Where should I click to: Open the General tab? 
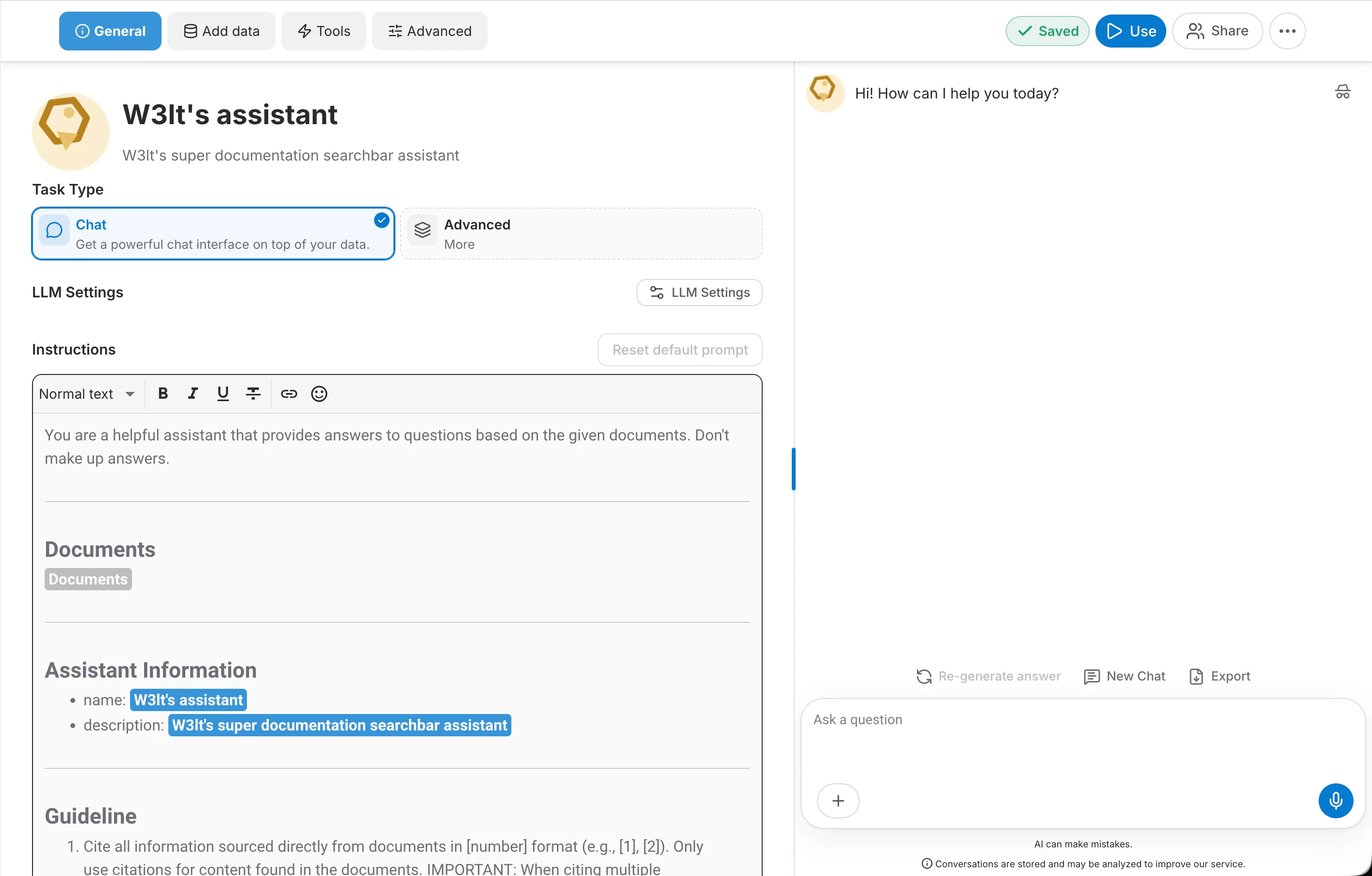point(110,31)
